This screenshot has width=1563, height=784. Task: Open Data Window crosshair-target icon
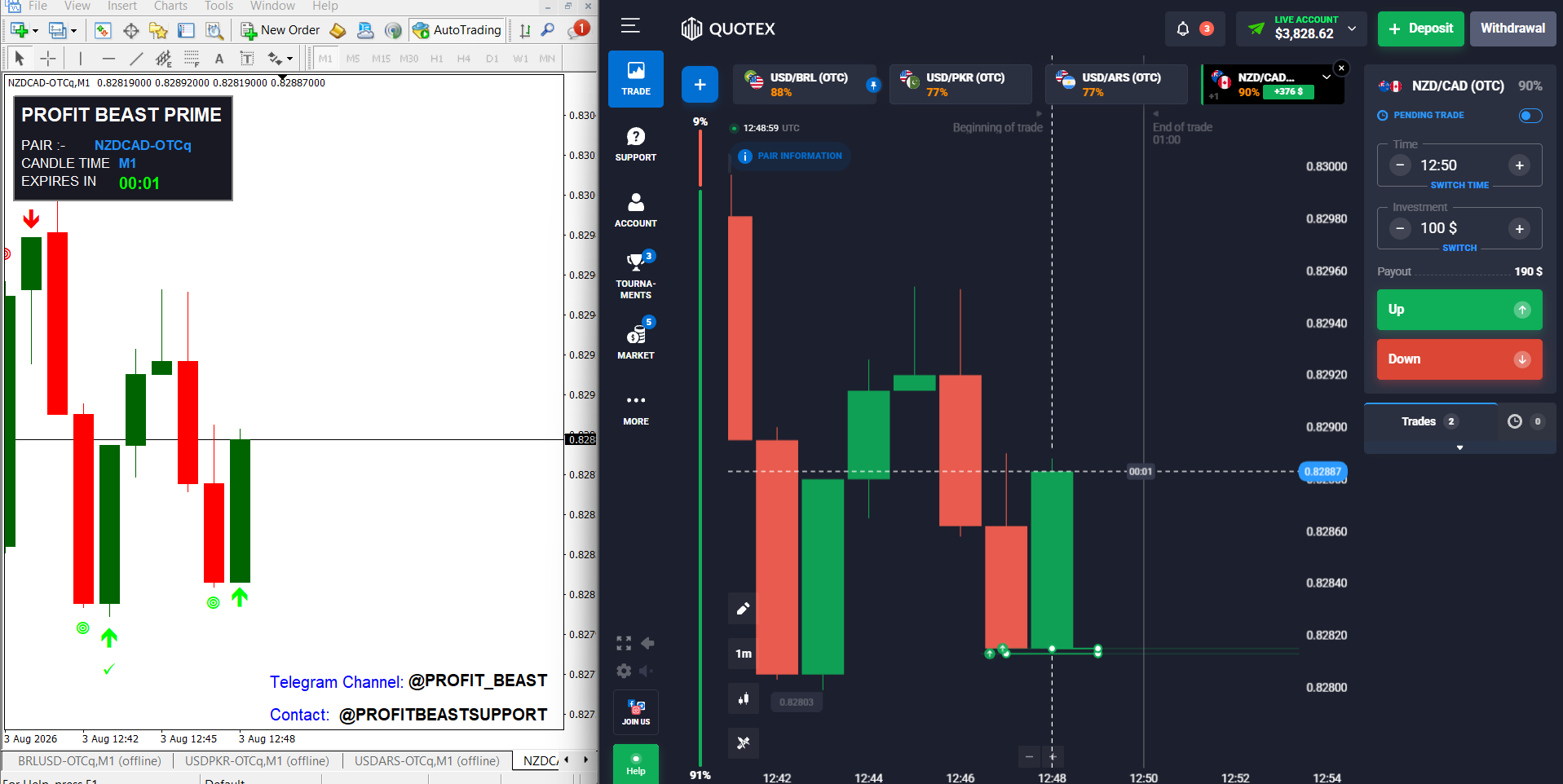point(130,30)
